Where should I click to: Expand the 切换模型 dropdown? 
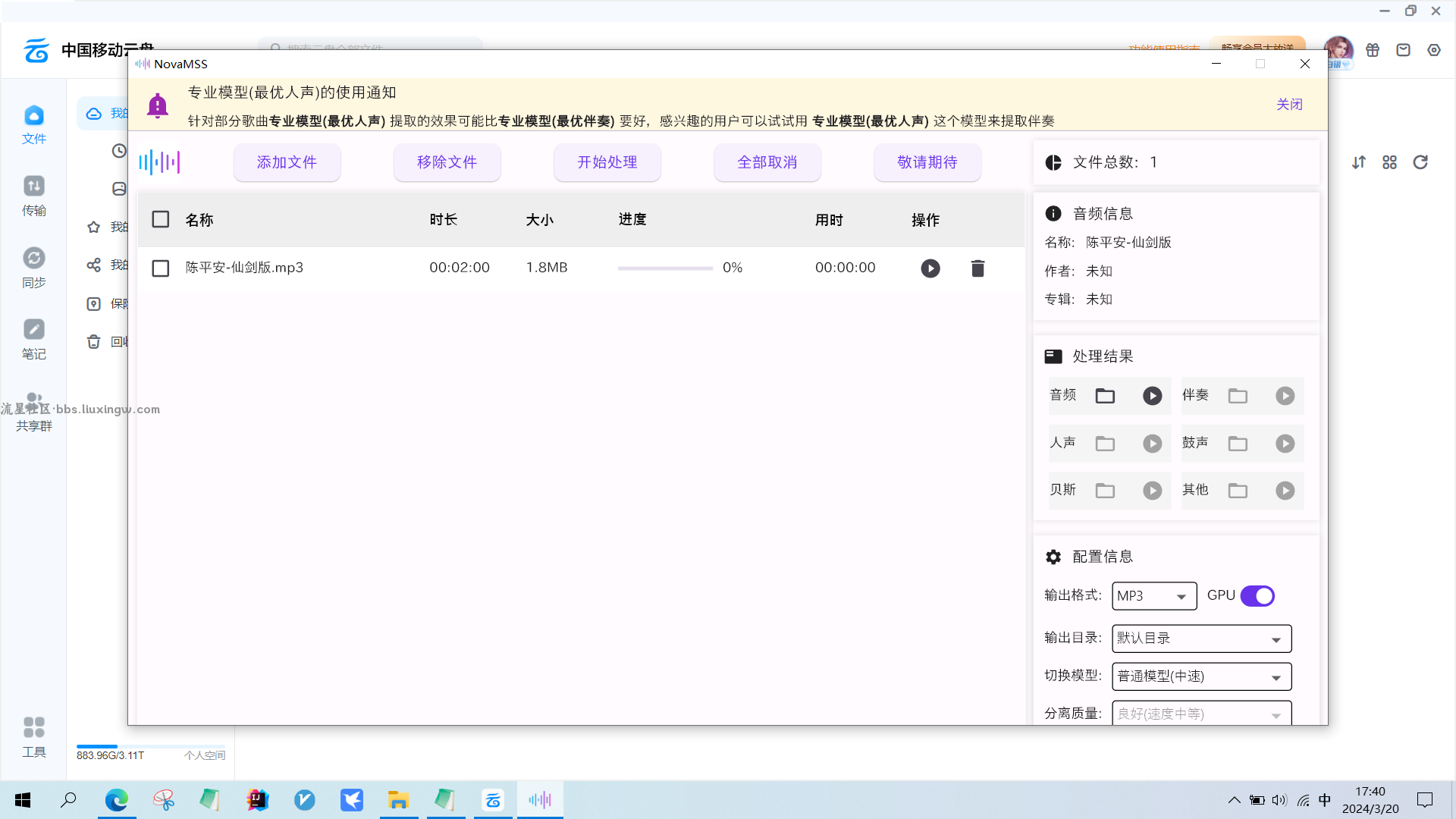tap(1201, 676)
